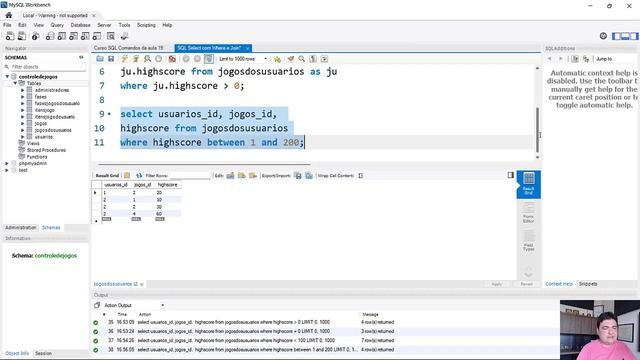Close the SQL Select com Where e Join tab
Viewport: 640px width, 360px height.
(247, 48)
